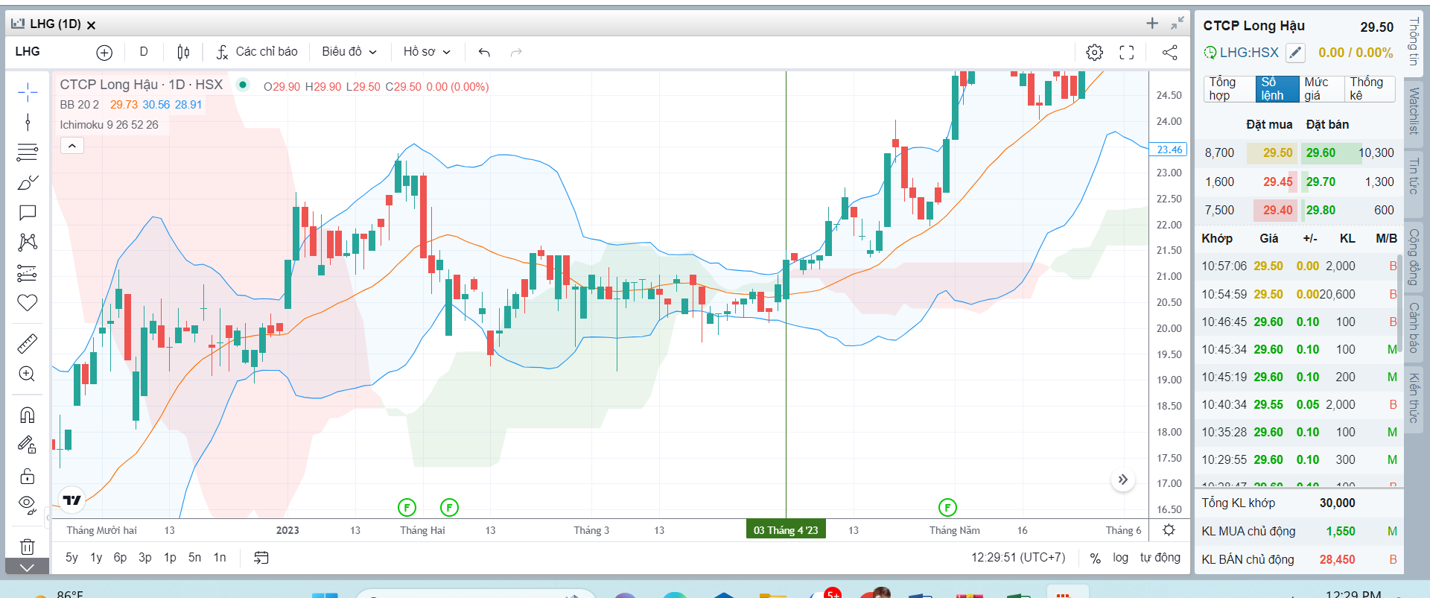Open the Watchlist side tab
The height and width of the screenshot is (598, 1437).
[1414, 112]
